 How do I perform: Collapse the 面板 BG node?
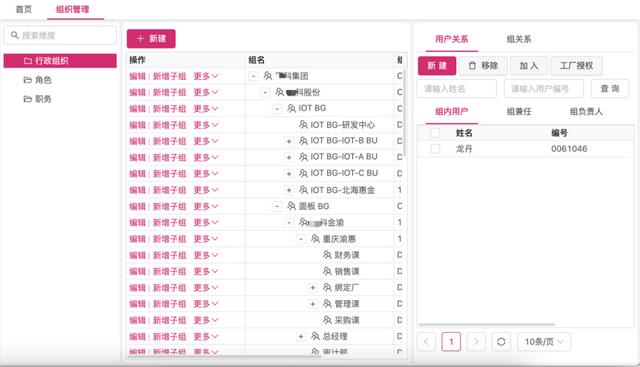point(277,206)
